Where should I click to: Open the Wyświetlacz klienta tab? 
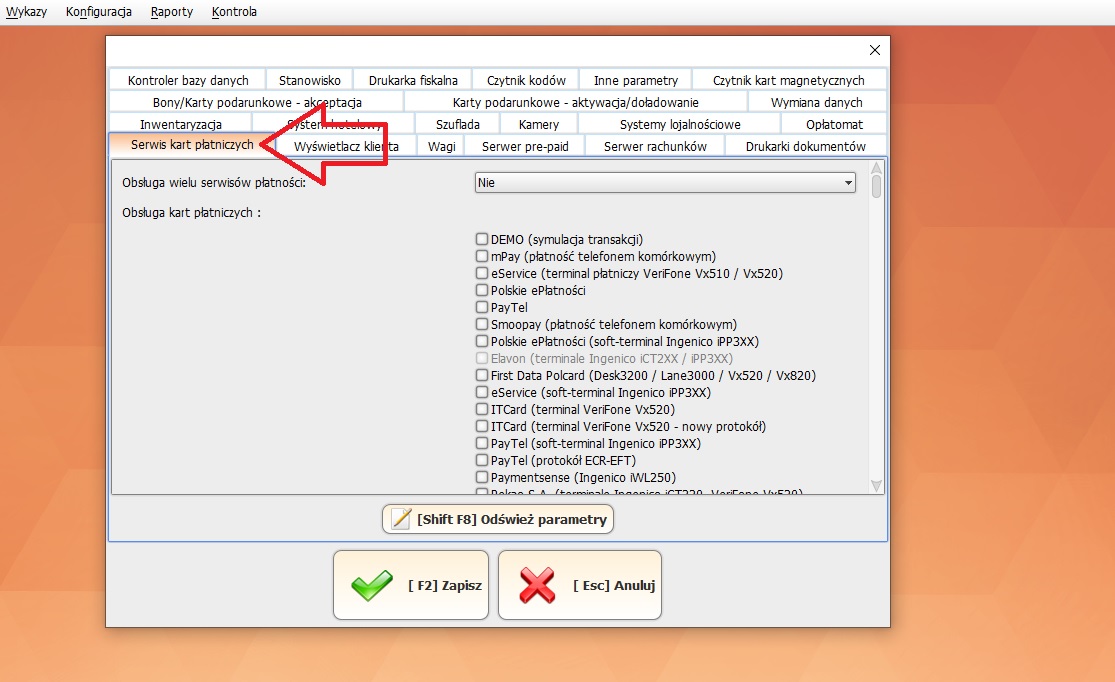[346, 146]
